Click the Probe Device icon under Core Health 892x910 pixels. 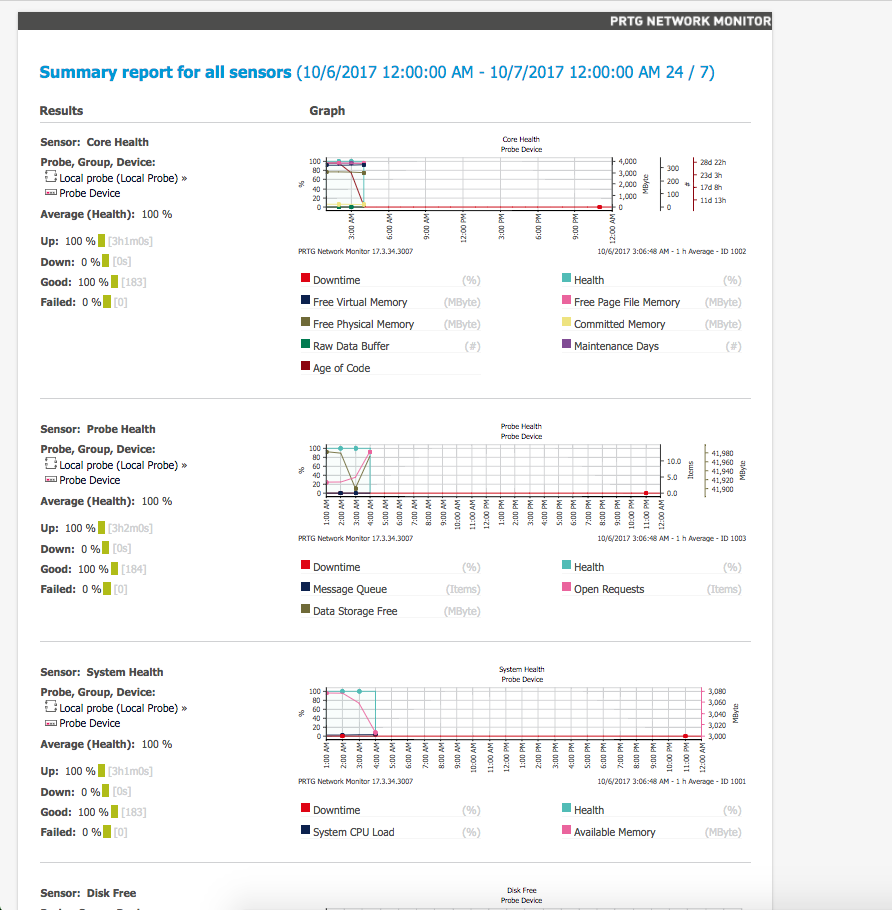(x=51, y=193)
